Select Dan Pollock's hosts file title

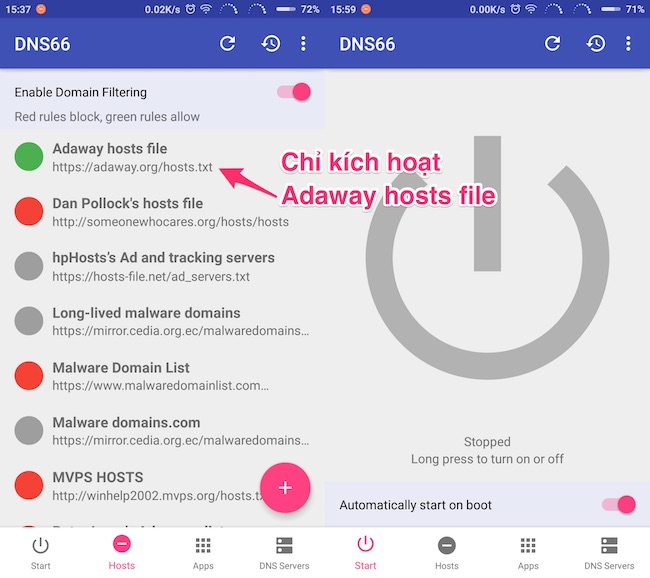[x=128, y=203]
